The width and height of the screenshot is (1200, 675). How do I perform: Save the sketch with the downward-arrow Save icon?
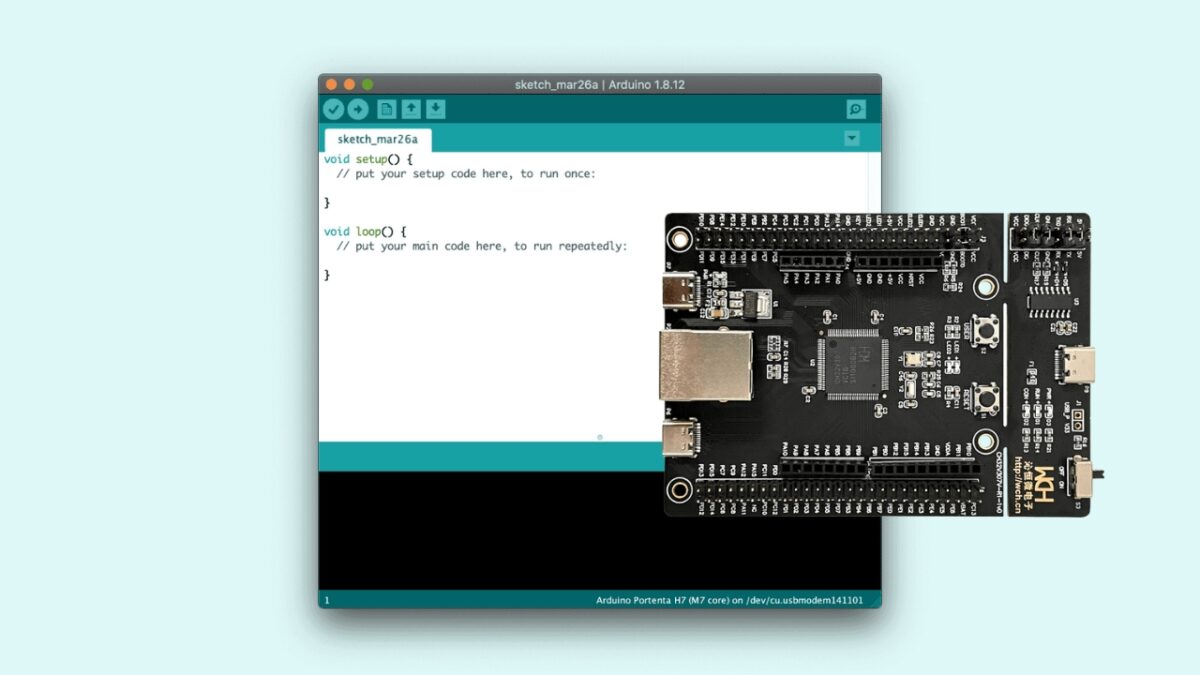tap(435, 109)
